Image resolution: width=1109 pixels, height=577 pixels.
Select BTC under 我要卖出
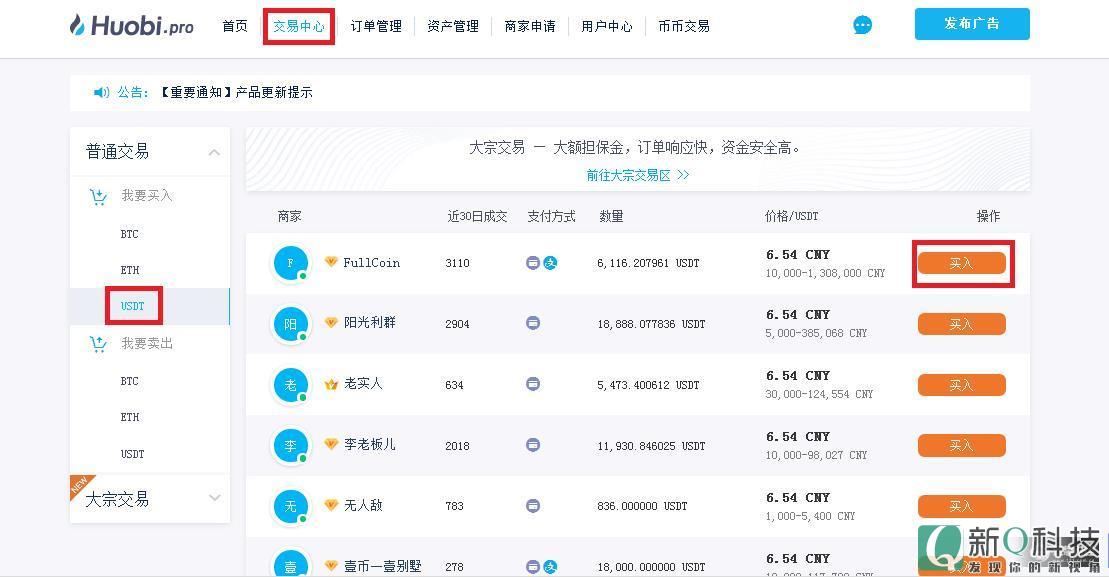click(x=129, y=381)
